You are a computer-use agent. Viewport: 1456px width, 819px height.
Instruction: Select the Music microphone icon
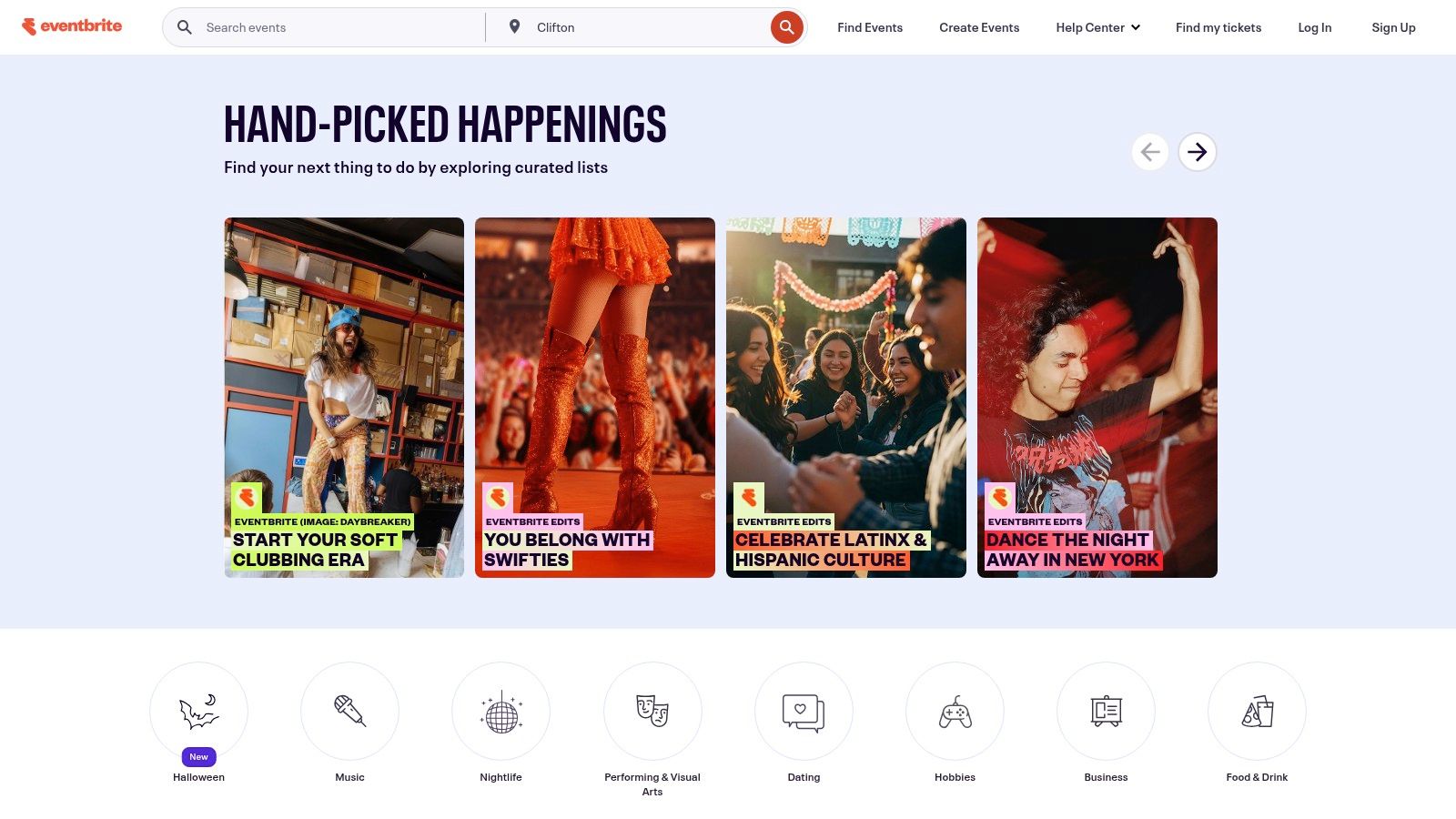pyautogui.click(x=349, y=711)
